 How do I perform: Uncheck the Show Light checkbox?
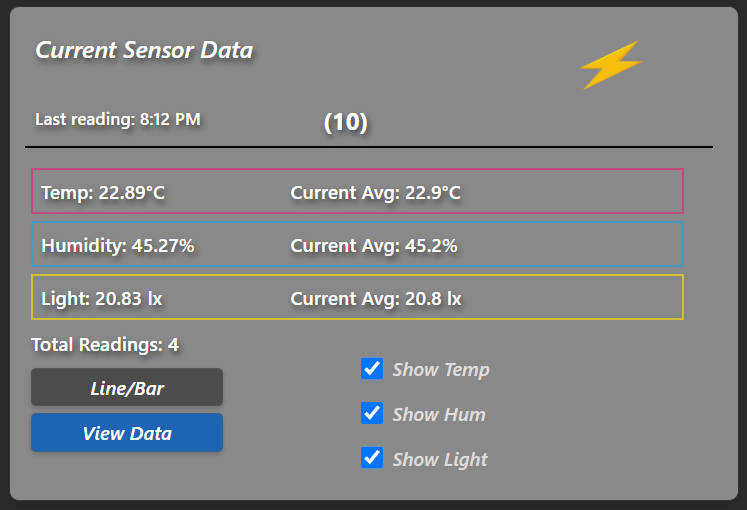(x=372, y=458)
